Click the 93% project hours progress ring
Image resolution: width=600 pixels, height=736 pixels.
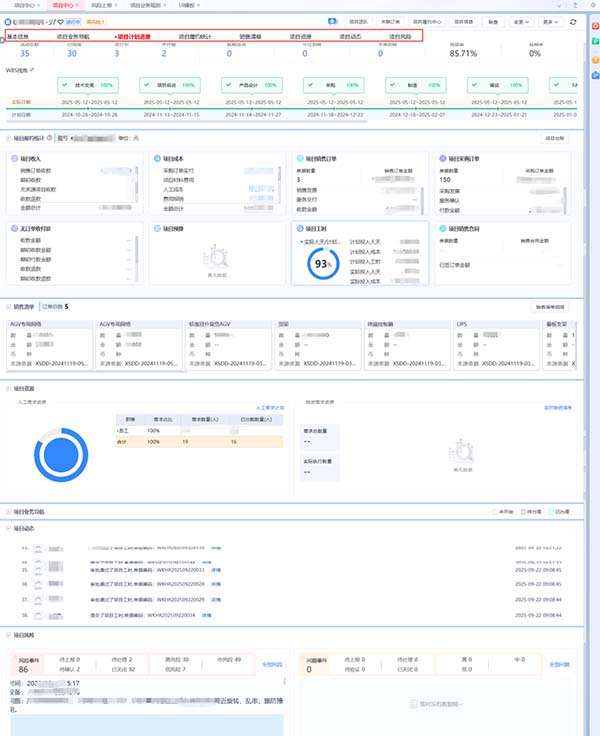323,261
